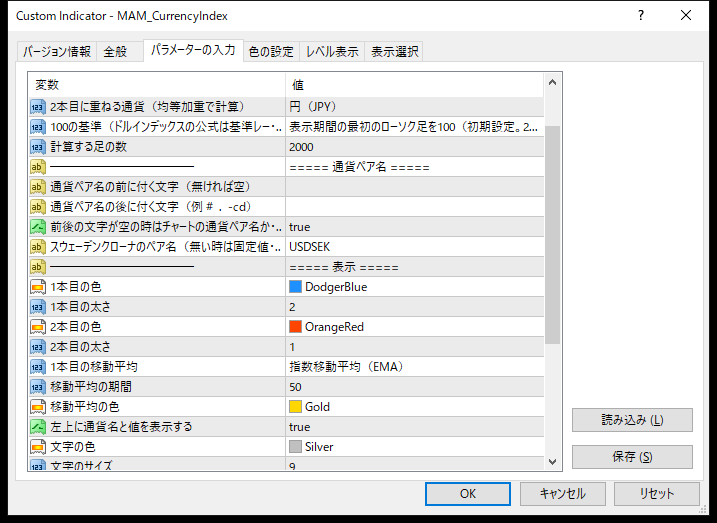Click the scrollbar down arrow
Viewport: 717px width, 523px height.
552,461
